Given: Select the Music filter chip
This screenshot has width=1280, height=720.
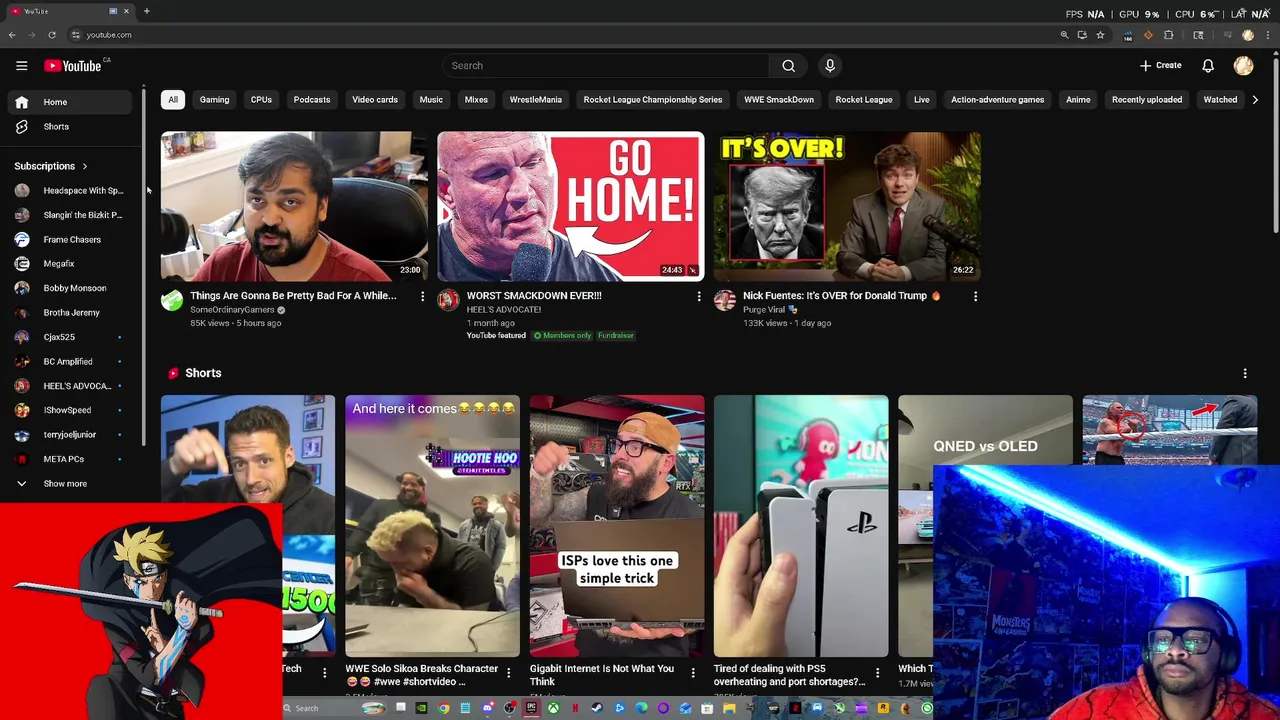Looking at the screenshot, I should 431,99.
